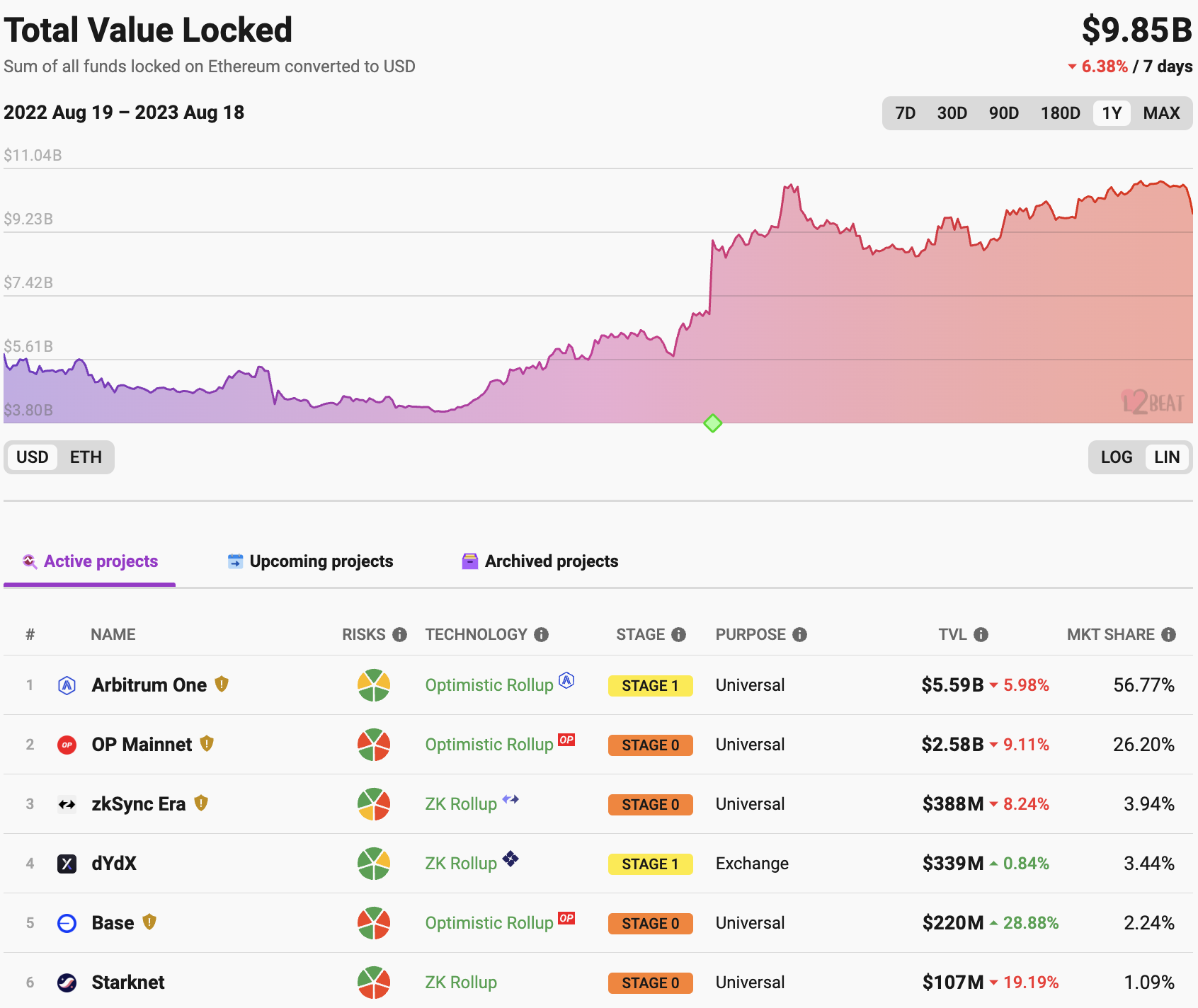Click the green diamond milestone on chart

713,423
